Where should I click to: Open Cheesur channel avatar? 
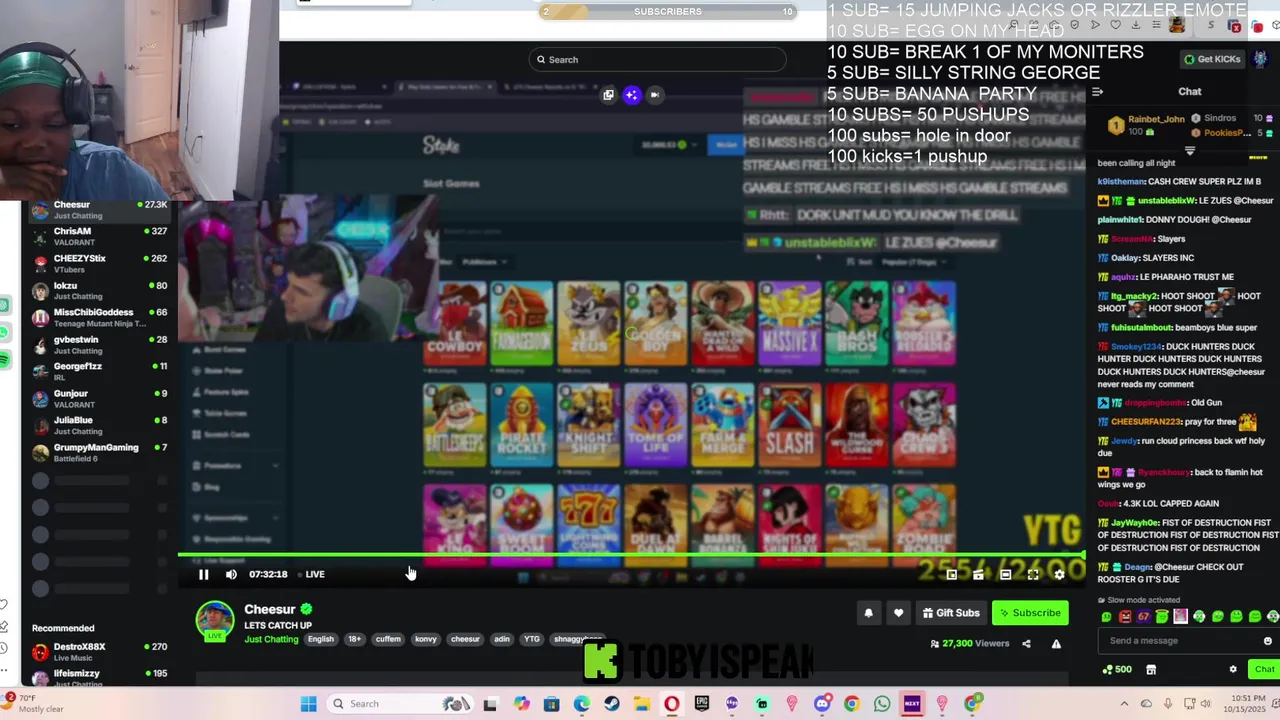pos(215,620)
